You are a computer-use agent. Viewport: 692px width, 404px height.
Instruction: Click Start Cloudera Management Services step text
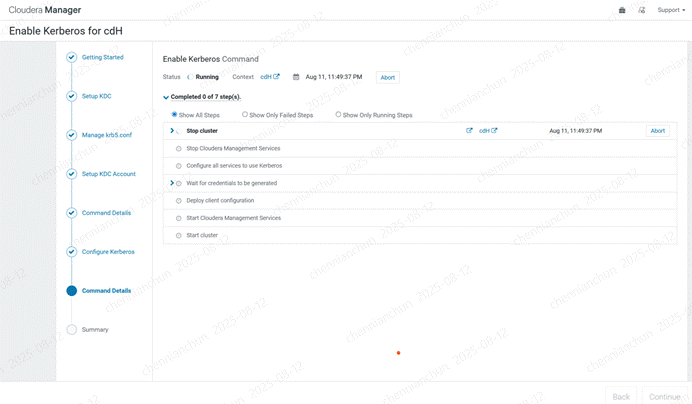[233, 218]
